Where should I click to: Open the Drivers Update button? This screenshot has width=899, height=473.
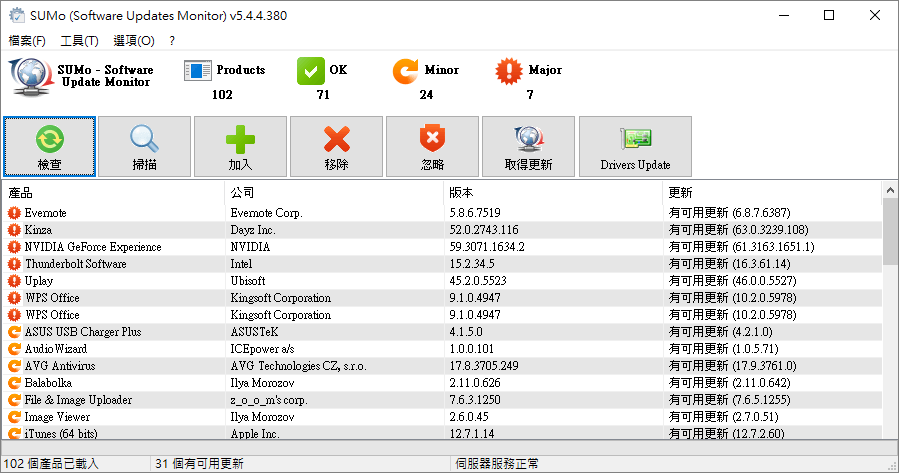point(635,147)
